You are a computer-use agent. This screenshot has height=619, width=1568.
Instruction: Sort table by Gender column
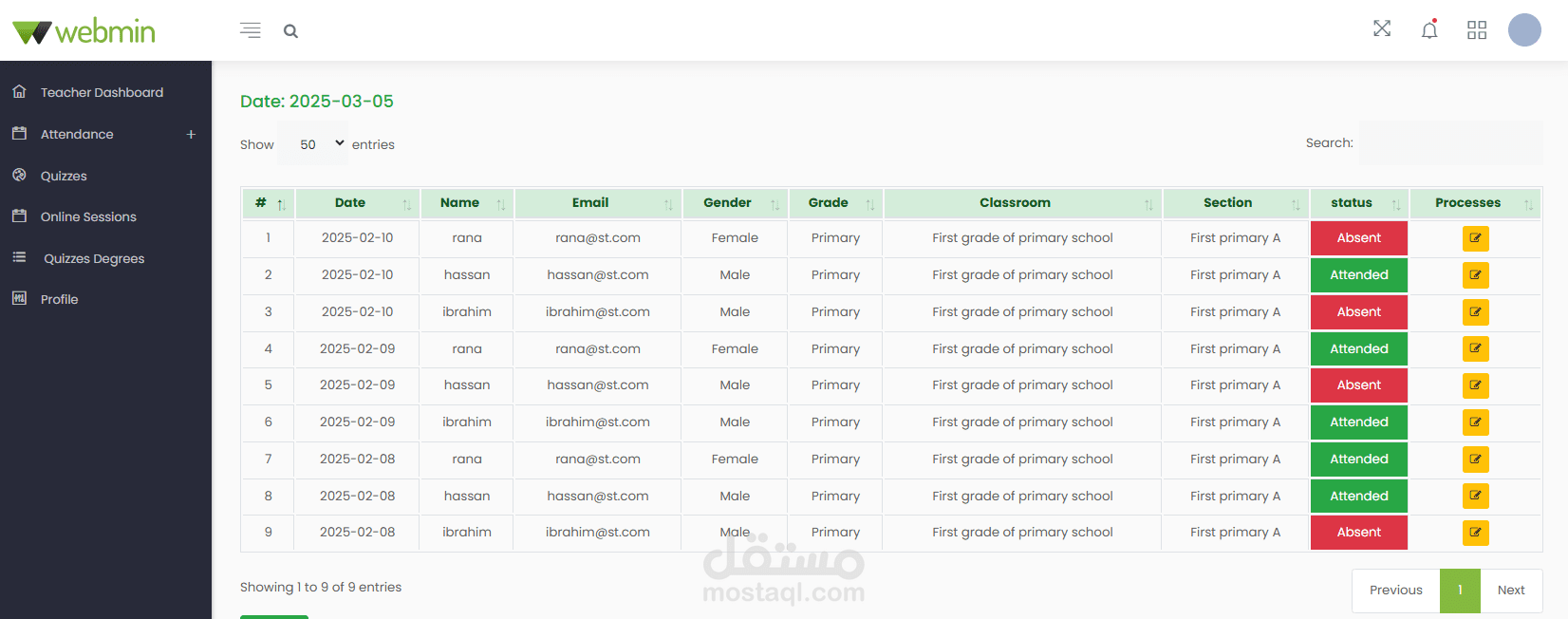(735, 203)
